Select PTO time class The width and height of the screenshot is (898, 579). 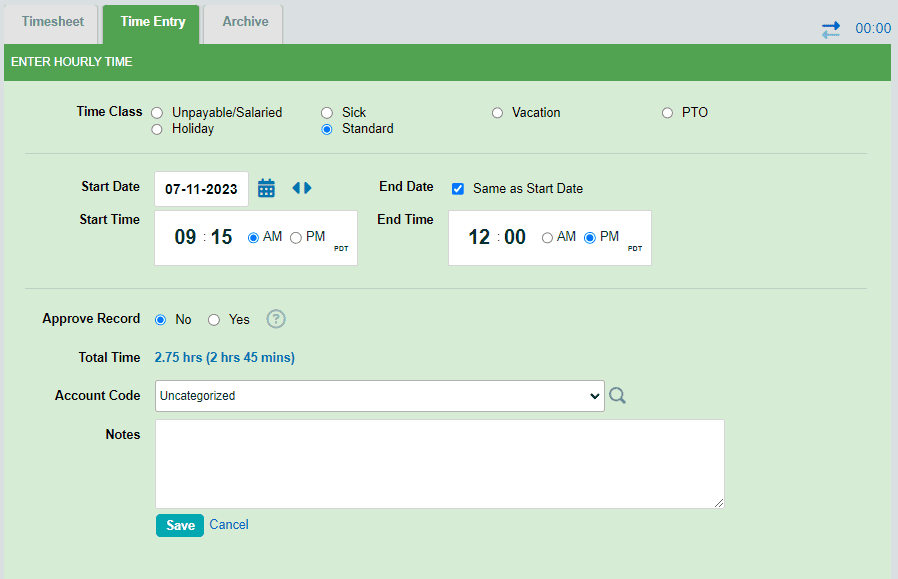[667, 113]
